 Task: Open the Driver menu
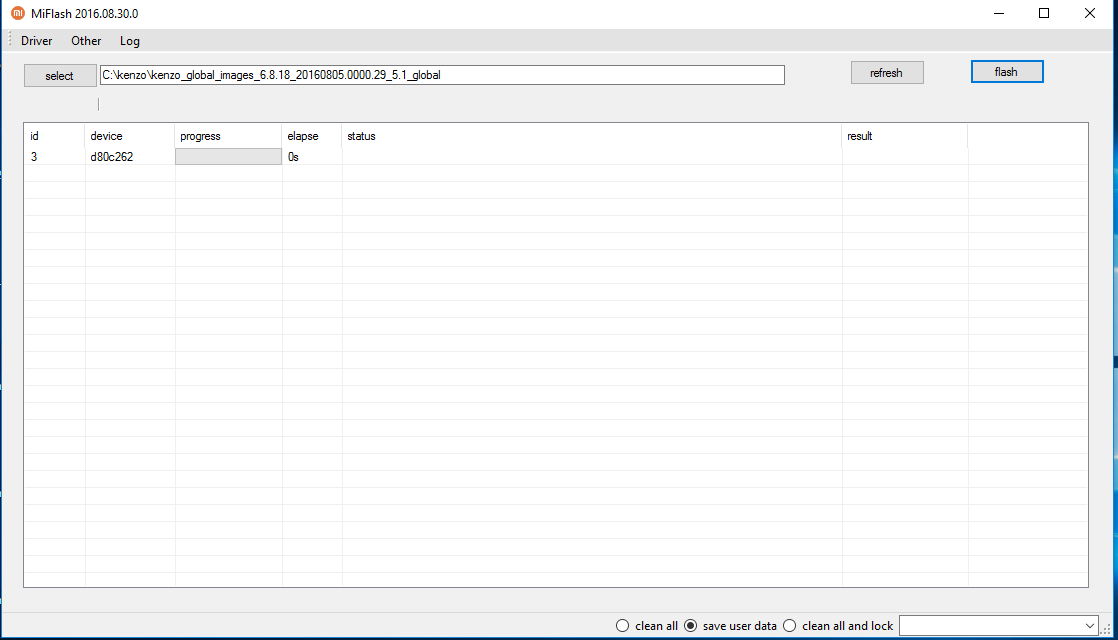[x=36, y=41]
